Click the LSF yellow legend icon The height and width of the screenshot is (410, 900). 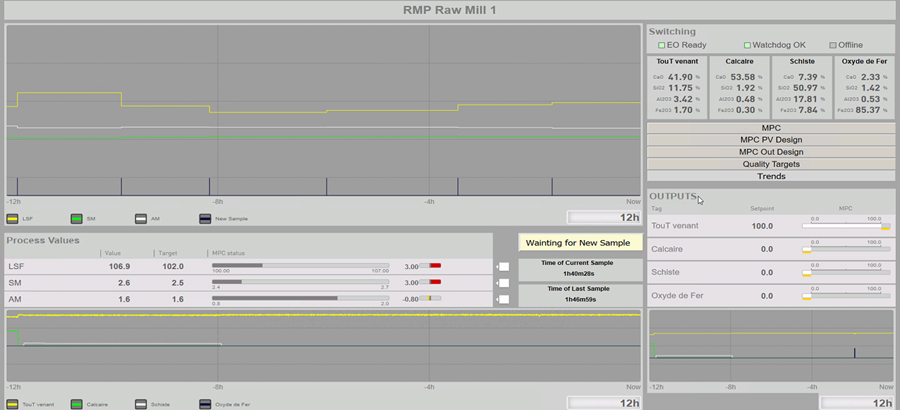[14, 217]
